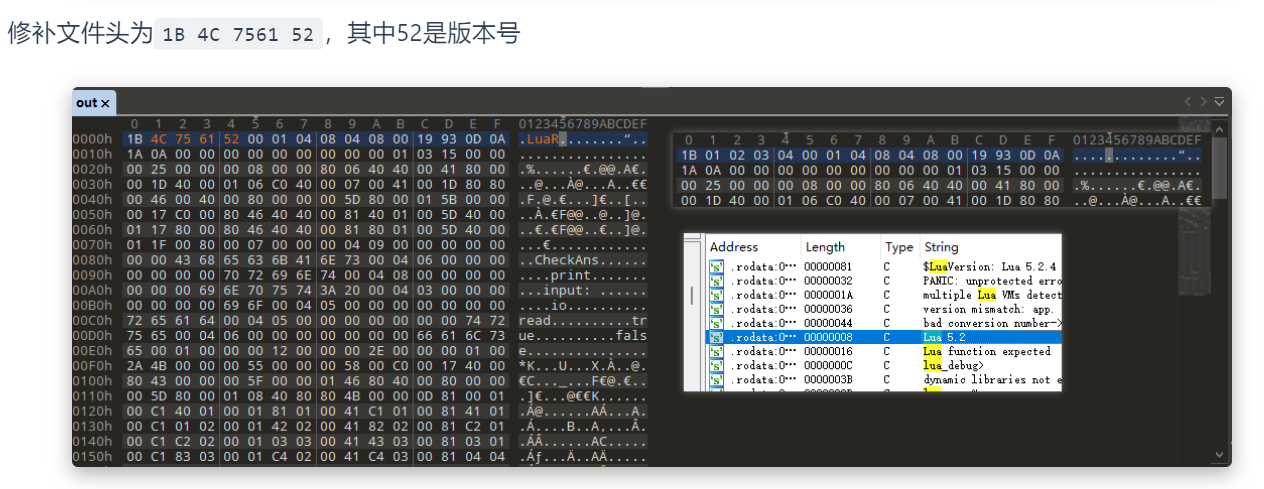This screenshot has width=1264, height=489.
Task: Go to next tab with right arrow
Action: click(x=1203, y=102)
